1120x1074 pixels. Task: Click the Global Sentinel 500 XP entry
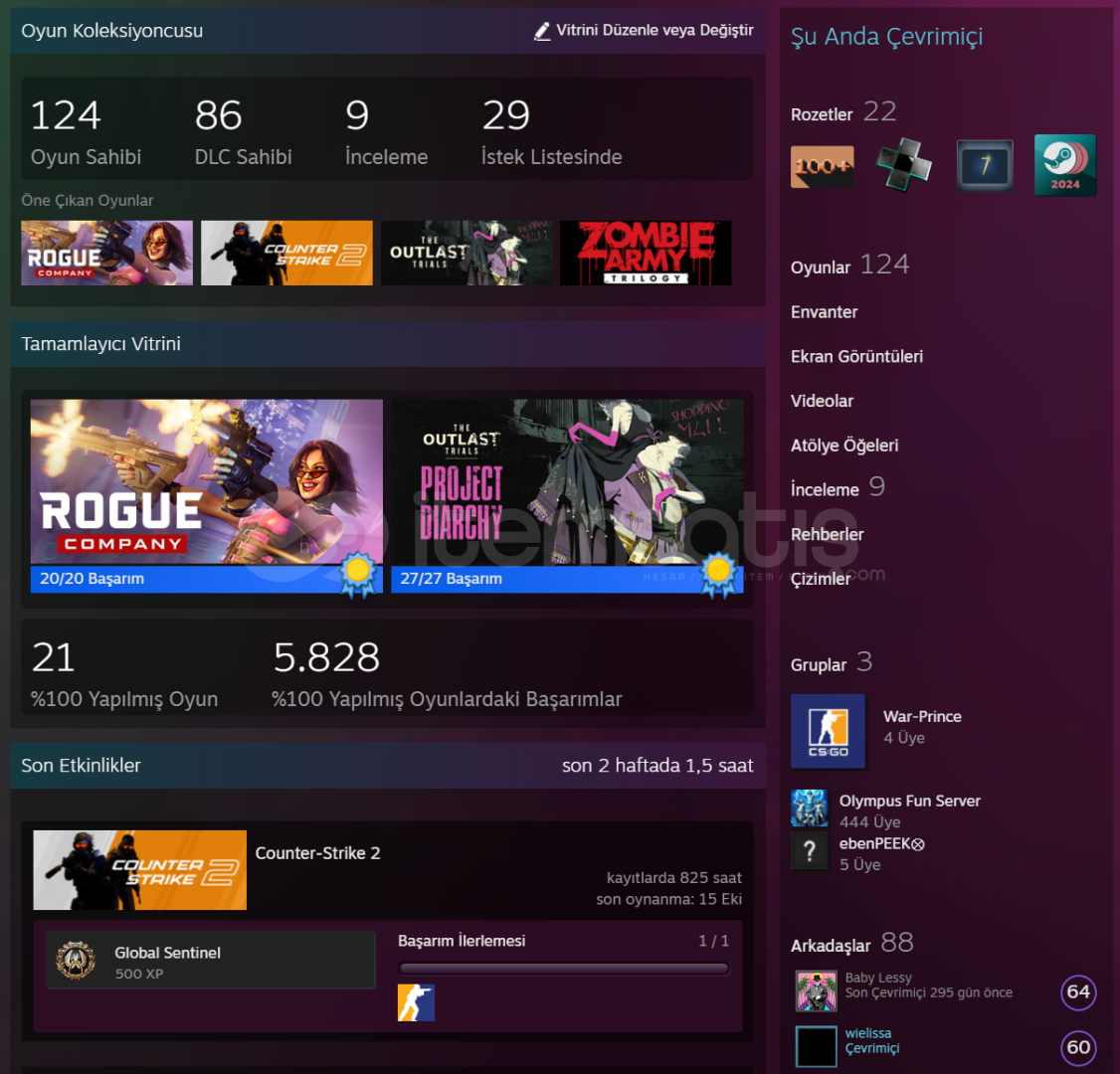[211, 960]
